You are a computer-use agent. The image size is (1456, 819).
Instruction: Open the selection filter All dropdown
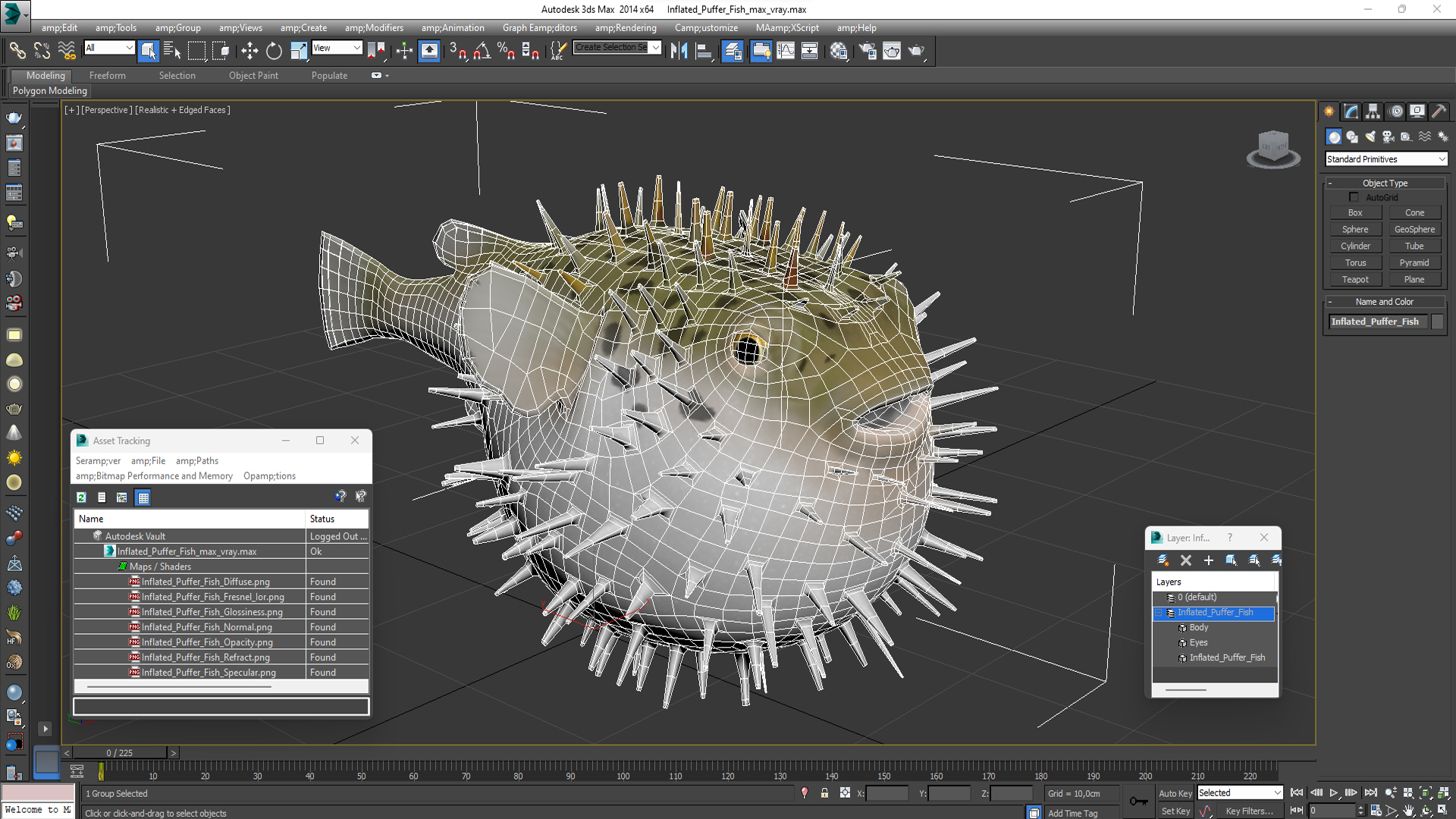tap(109, 48)
